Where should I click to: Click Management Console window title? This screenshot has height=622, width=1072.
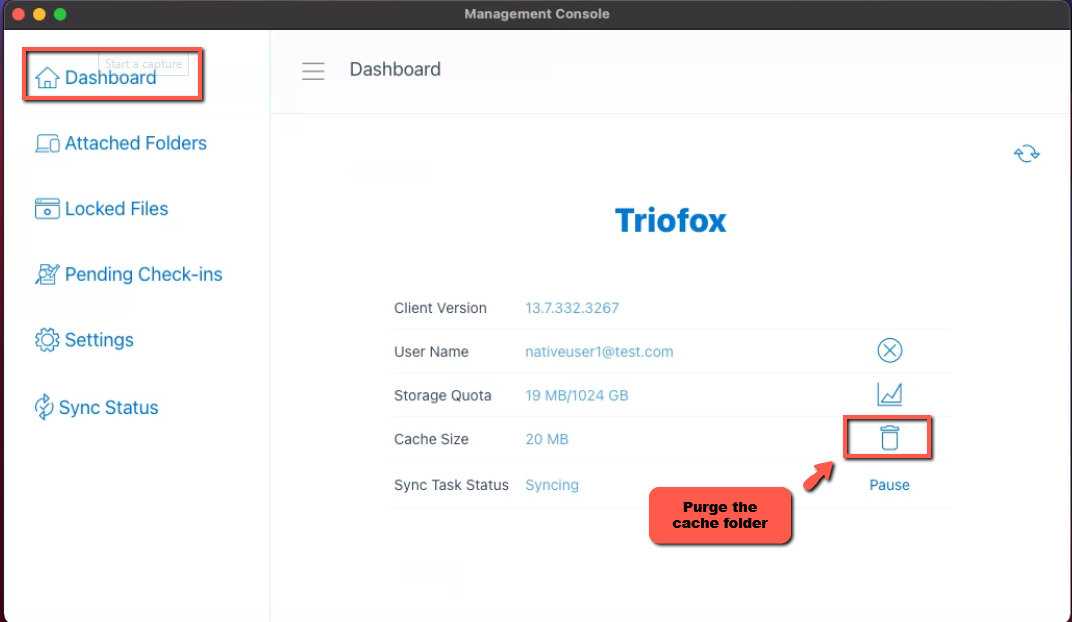point(537,14)
